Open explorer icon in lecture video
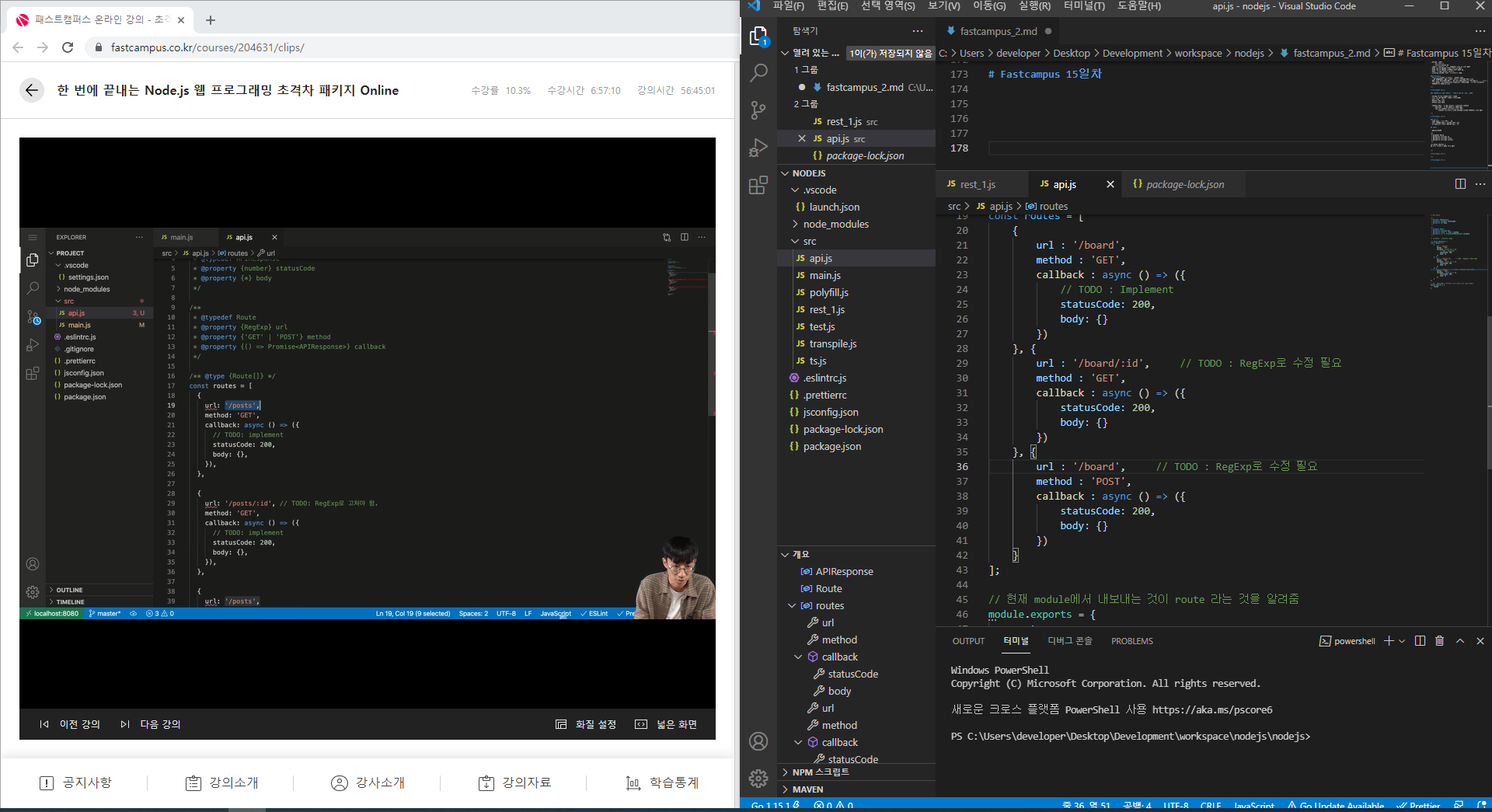1492x812 pixels. coord(33,260)
